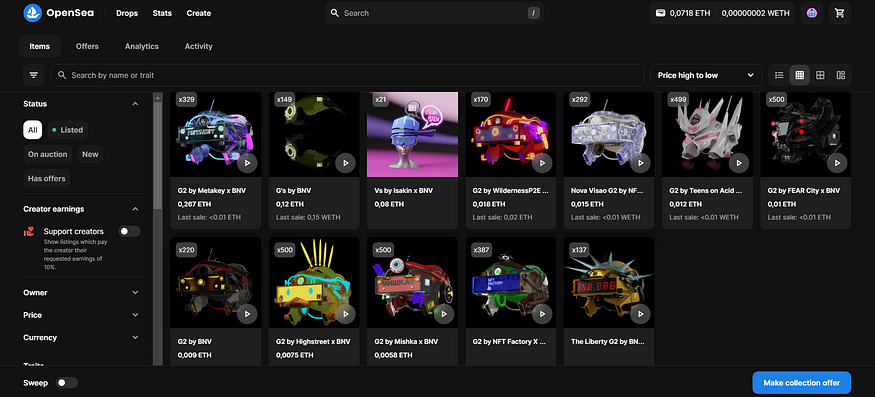The image size is (875, 397).
Task: Play G2 by Metakey x BNV video
Action: pyautogui.click(x=247, y=163)
